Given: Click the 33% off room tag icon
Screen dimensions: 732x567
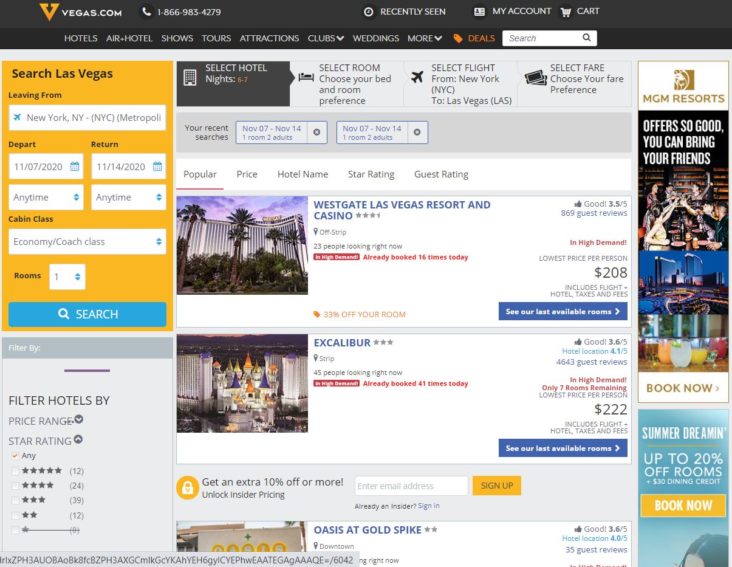Looking at the screenshot, I should pyautogui.click(x=317, y=314).
